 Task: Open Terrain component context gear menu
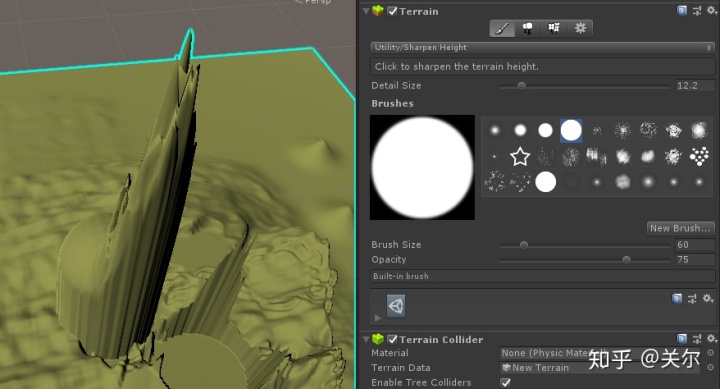coord(711,11)
